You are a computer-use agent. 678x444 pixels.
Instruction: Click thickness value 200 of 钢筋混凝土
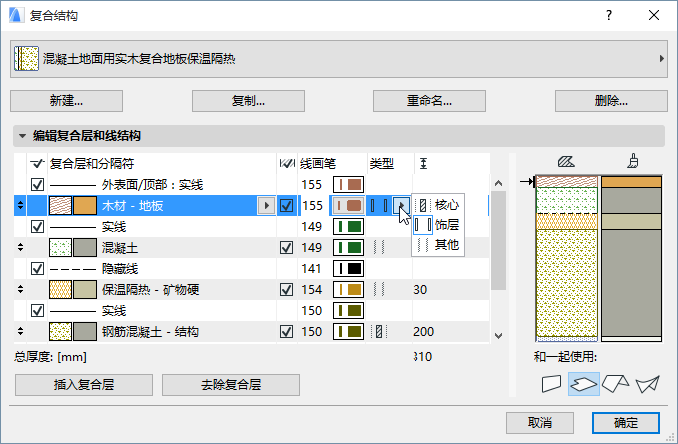click(423, 332)
